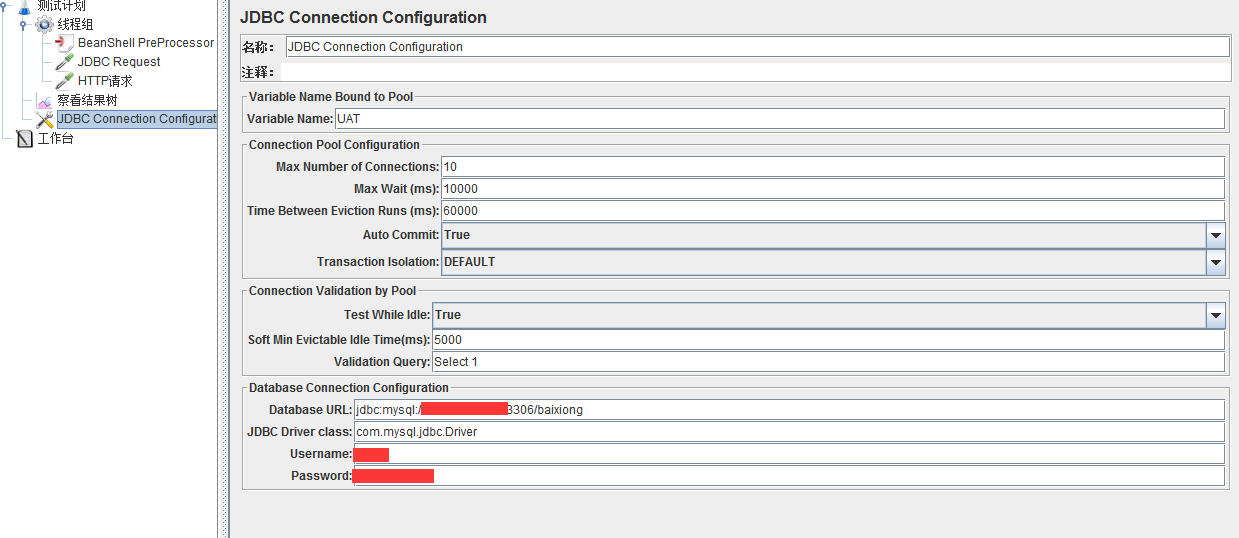Click the JDBC Request sampler pipette icon
This screenshot has height=538, width=1239.
point(64,62)
